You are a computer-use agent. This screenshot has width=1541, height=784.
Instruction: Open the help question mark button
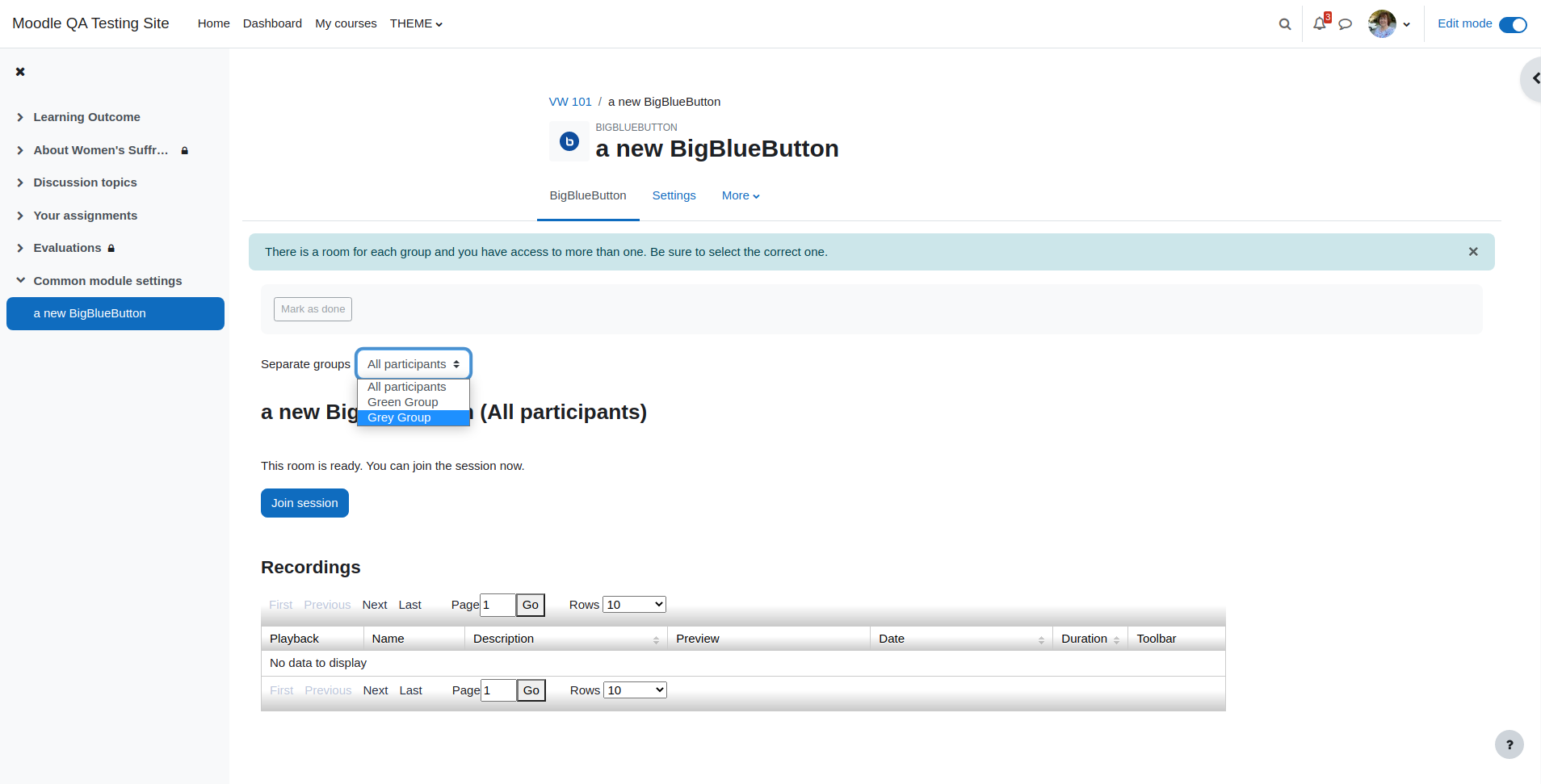(x=1510, y=744)
